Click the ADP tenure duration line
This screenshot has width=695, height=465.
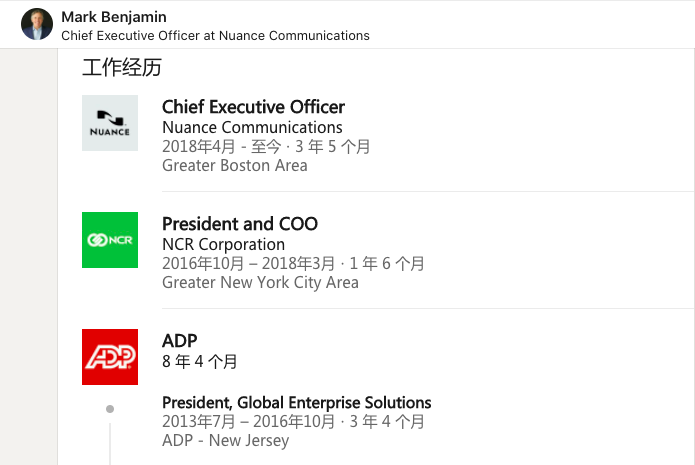coord(199,361)
